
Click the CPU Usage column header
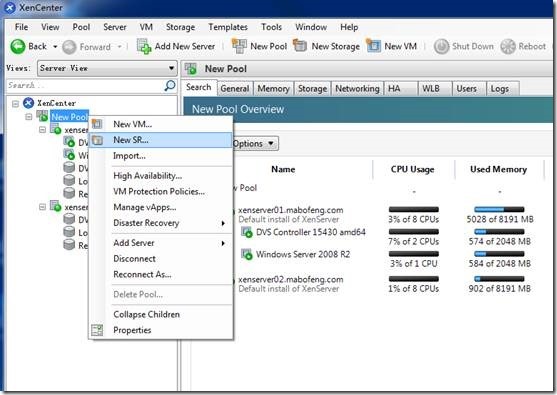pos(413,169)
